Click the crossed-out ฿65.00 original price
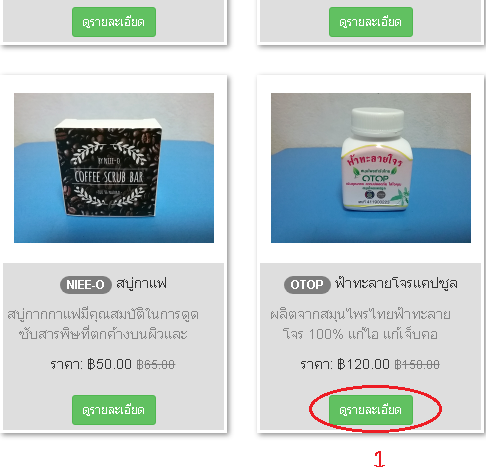486x473 pixels. (156, 364)
